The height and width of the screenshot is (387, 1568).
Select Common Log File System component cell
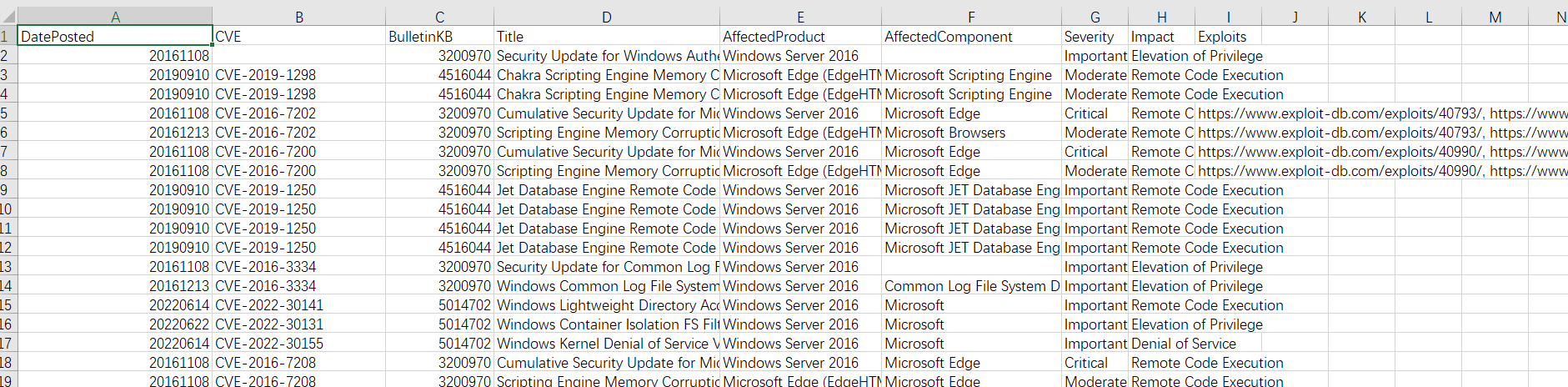tap(971, 286)
